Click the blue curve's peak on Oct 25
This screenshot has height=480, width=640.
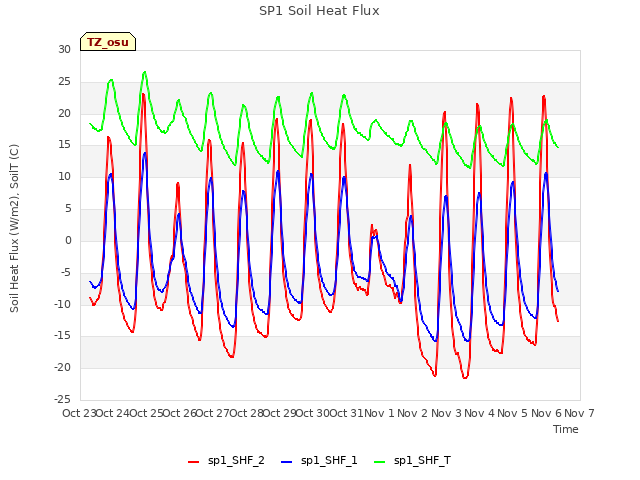tap(144, 153)
